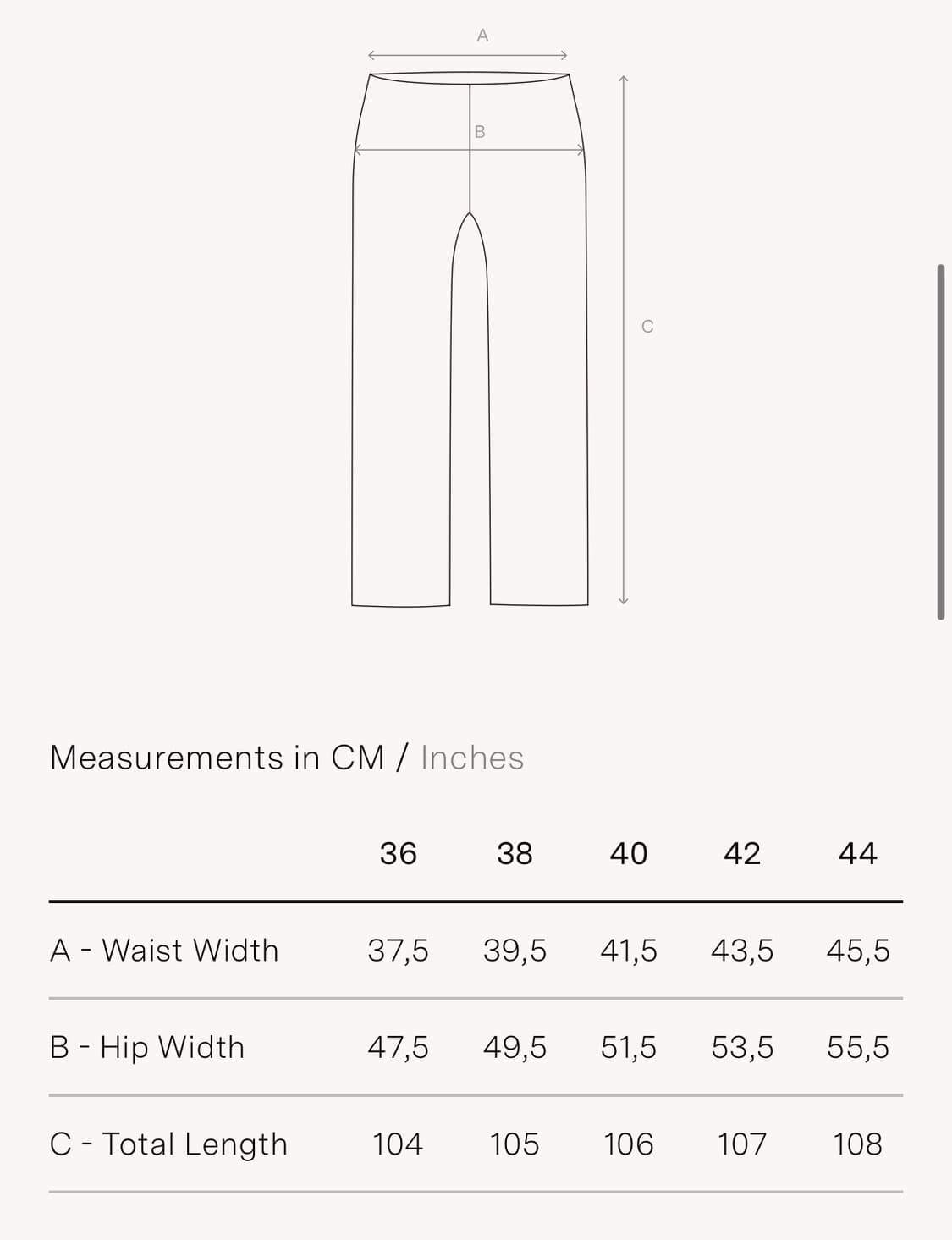Click the A - Waist Width row label
Viewport: 952px width, 1240px height.
tap(164, 951)
